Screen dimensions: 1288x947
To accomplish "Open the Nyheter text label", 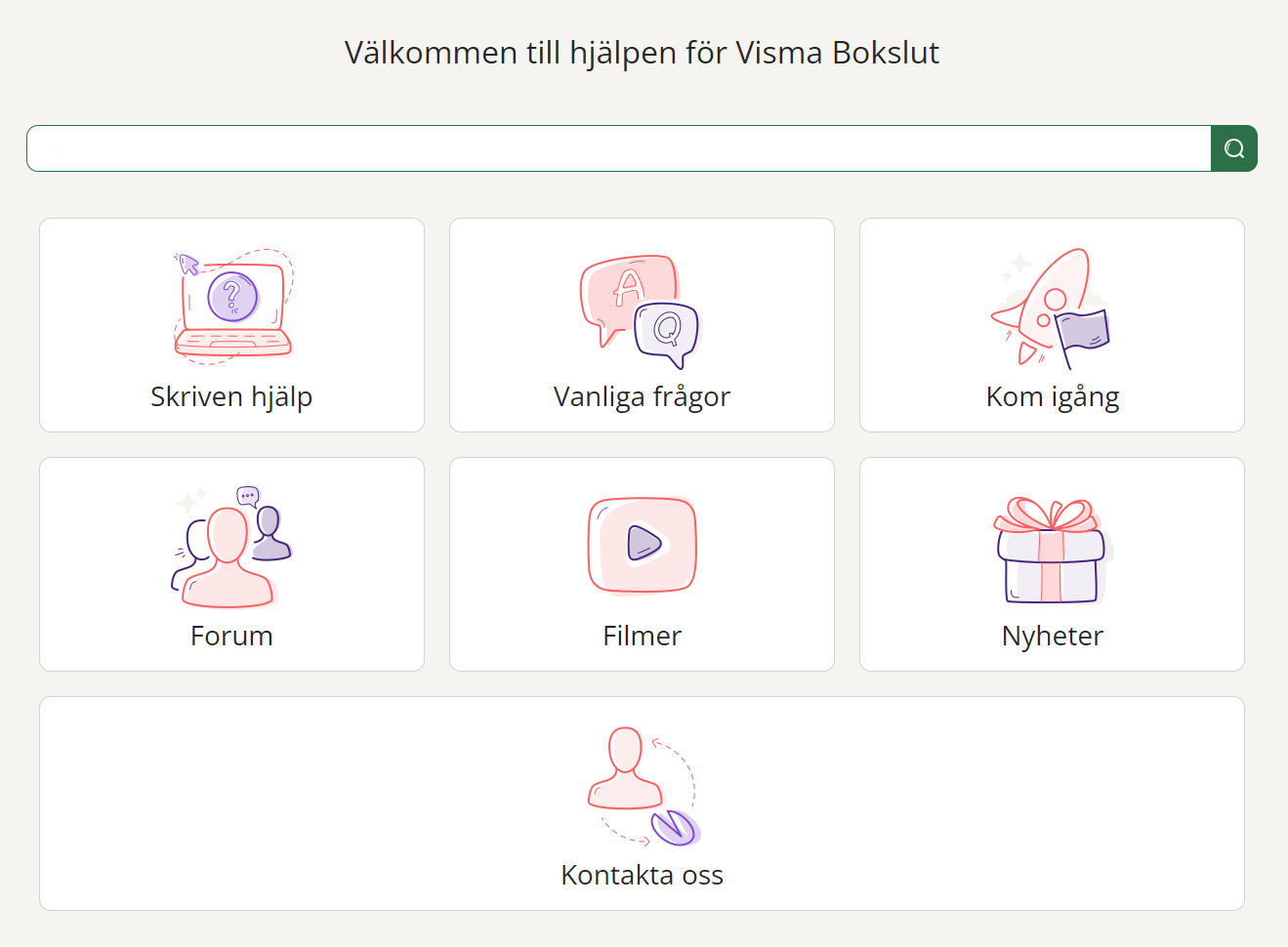I will click(1053, 636).
